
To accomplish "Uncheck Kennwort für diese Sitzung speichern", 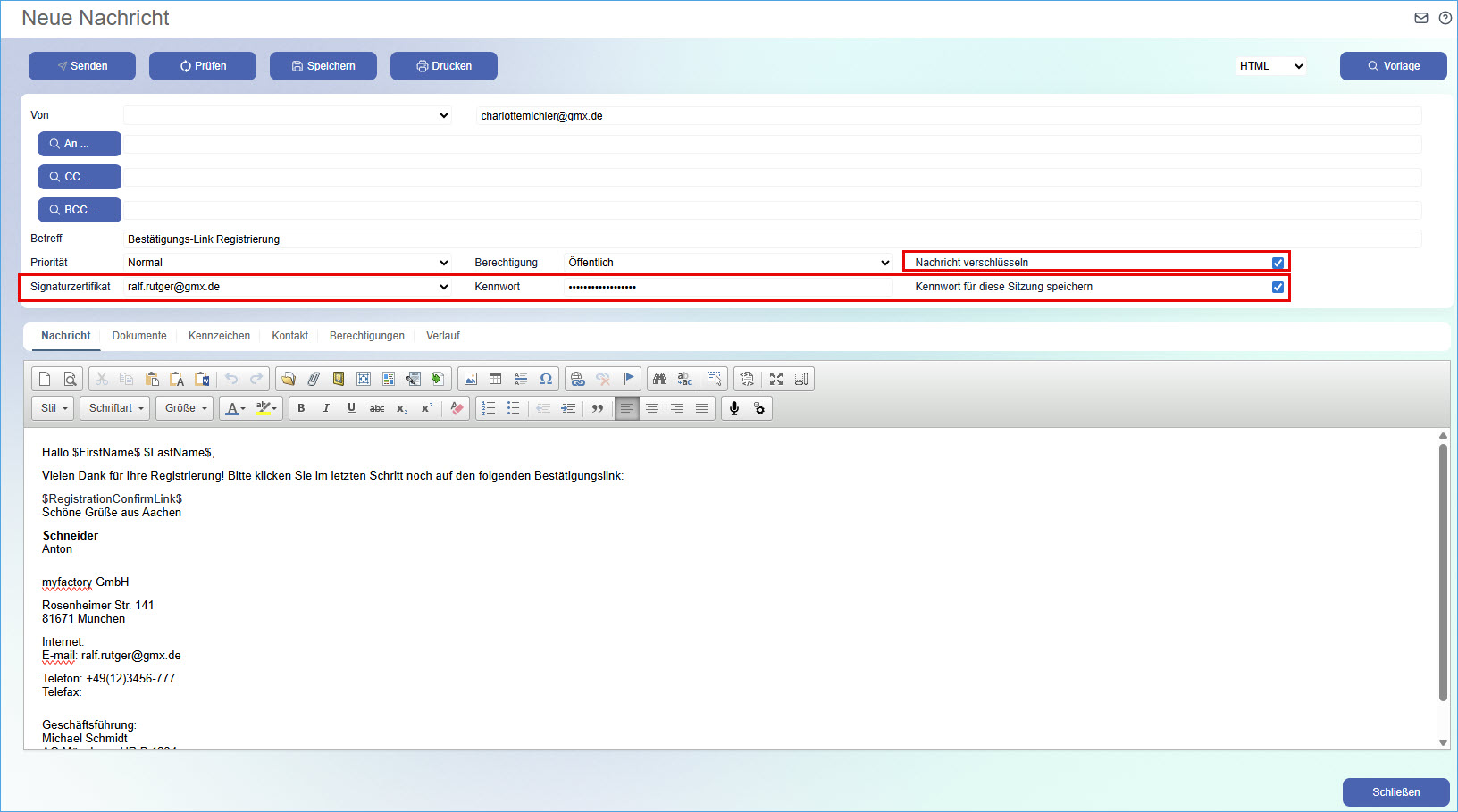I will (1278, 287).
